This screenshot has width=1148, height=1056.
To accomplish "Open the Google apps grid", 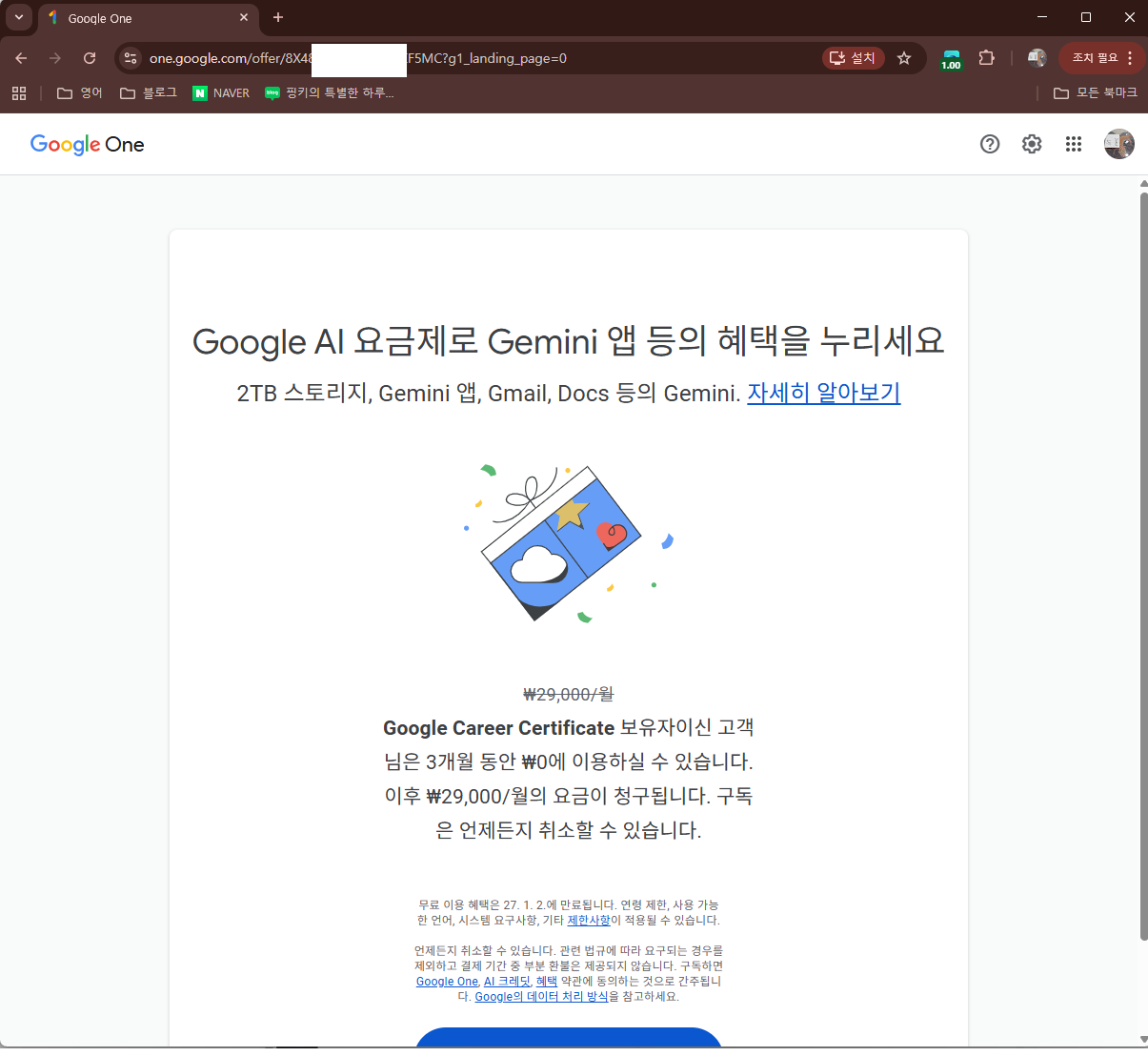I will [x=1074, y=144].
